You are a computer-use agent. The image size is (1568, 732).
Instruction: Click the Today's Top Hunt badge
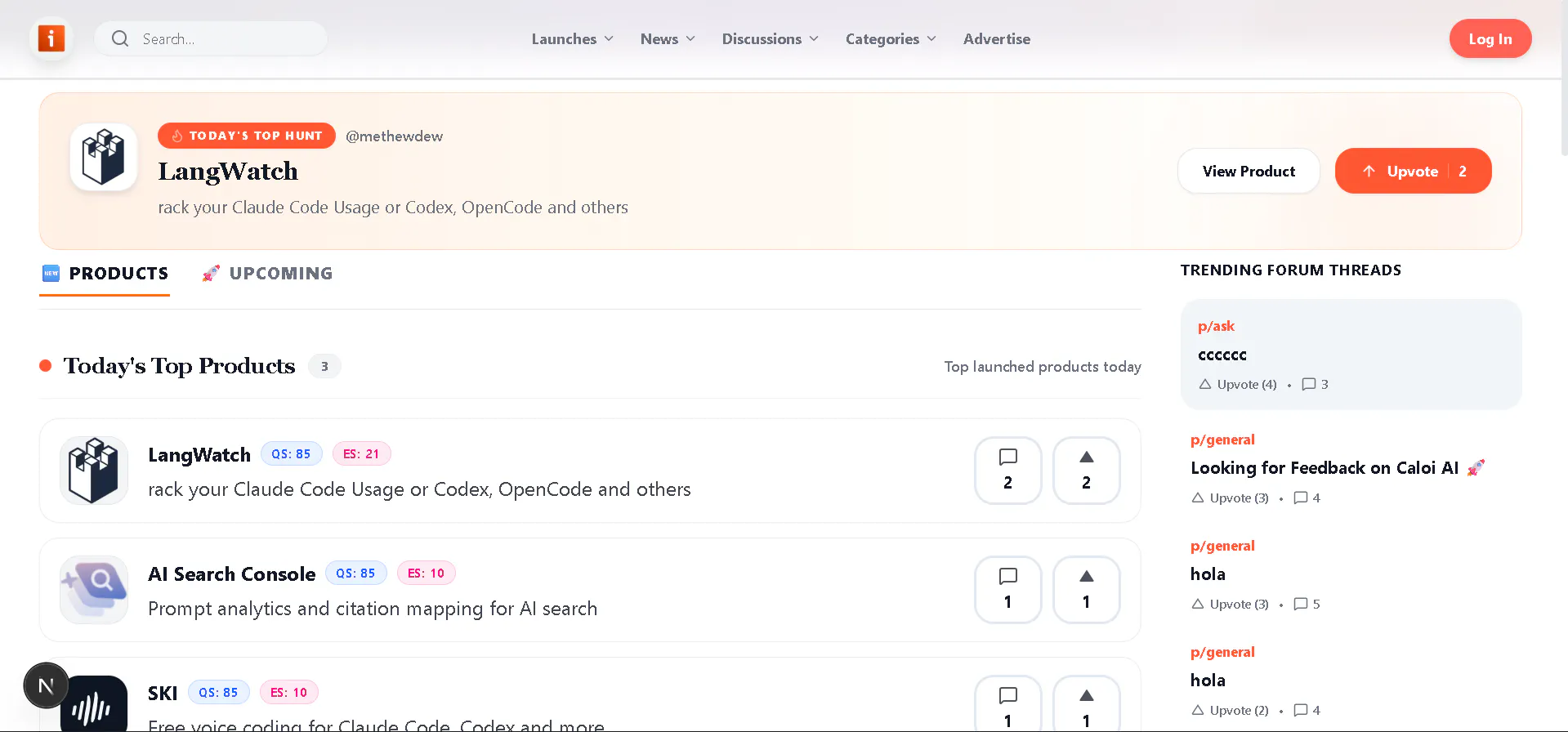247,136
